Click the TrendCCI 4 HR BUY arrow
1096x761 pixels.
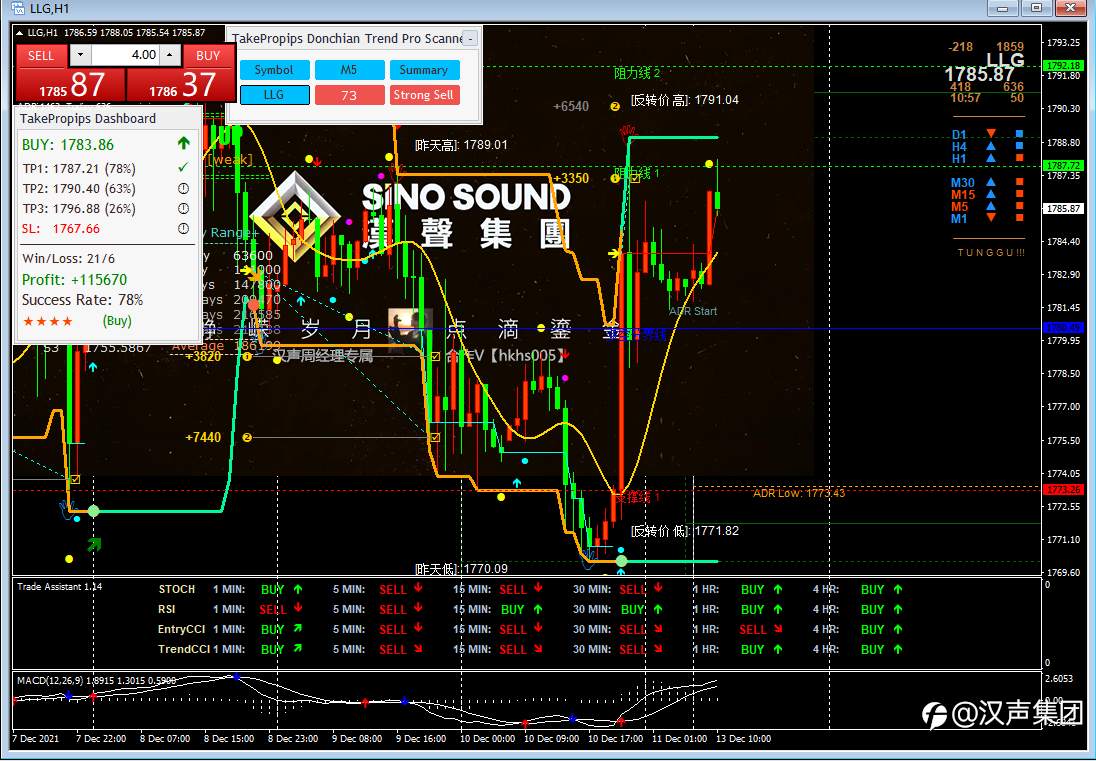898,649
